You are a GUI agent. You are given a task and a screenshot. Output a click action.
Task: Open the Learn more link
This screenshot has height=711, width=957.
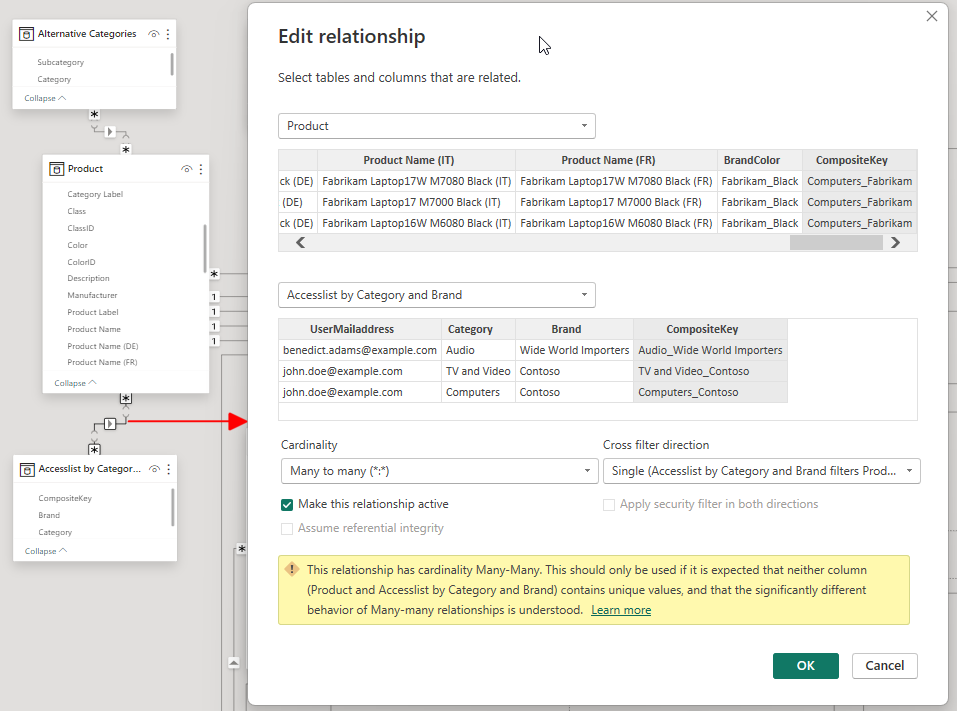click(620, 610)
